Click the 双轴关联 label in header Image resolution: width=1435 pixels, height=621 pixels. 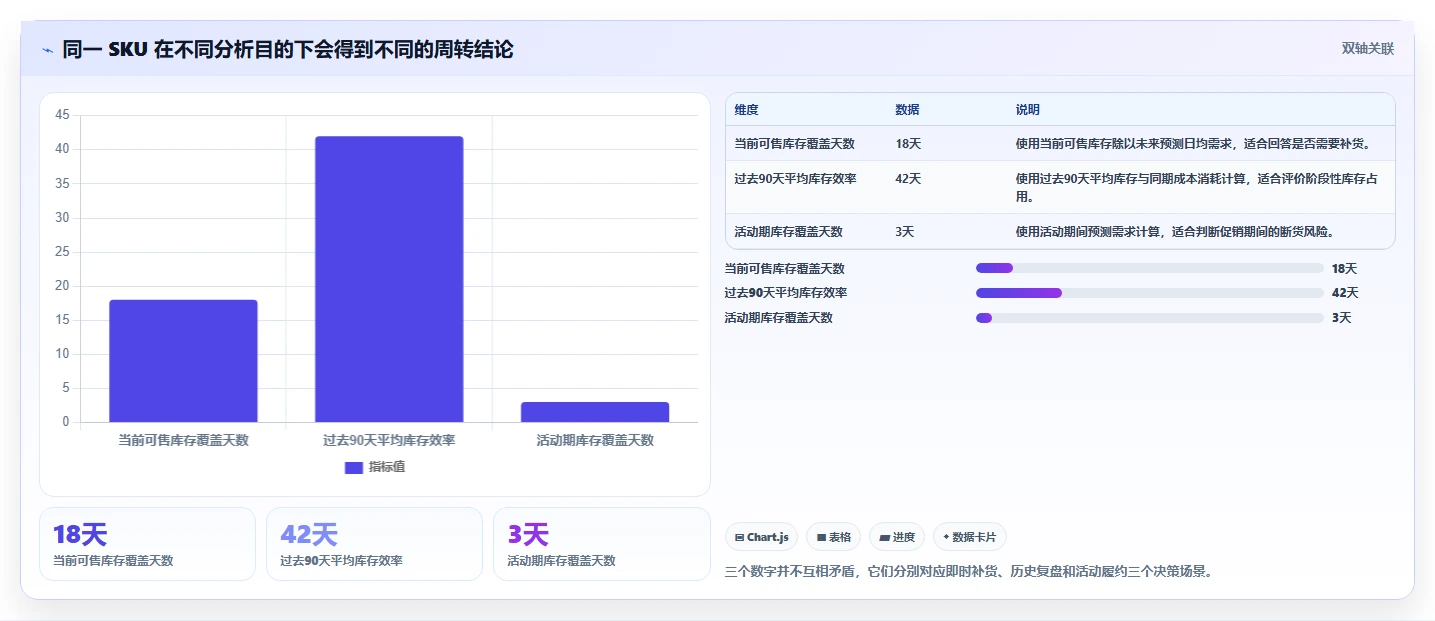click(1367, 48)
